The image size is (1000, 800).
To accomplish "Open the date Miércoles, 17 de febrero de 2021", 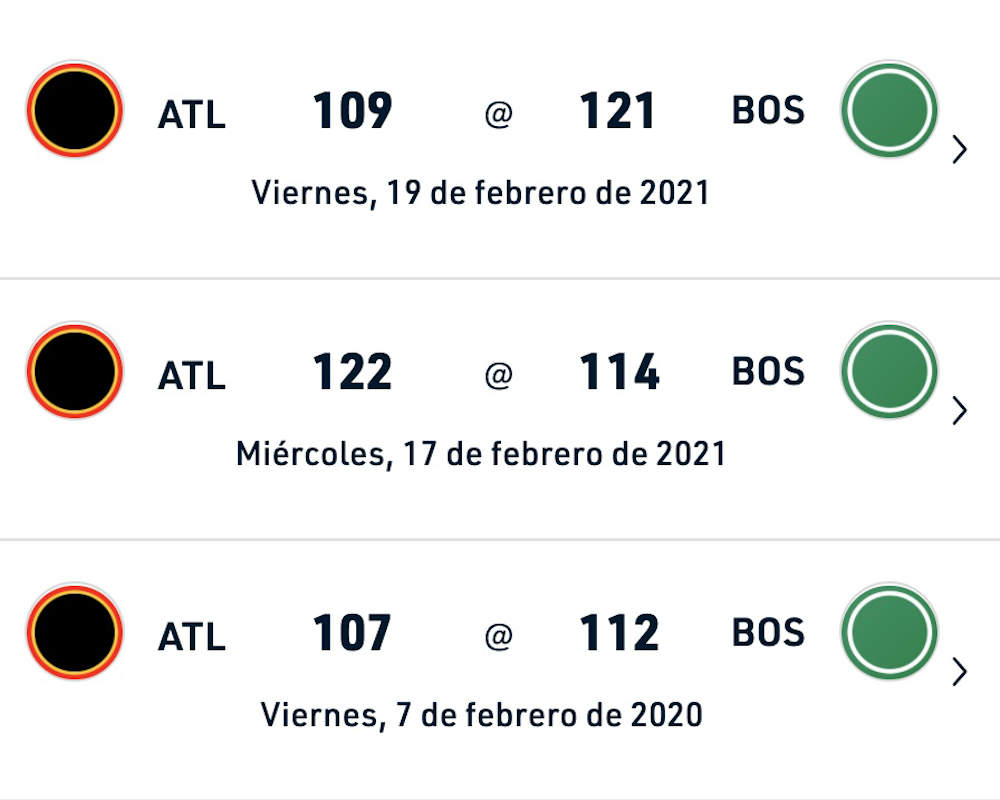I will point(481,454).
